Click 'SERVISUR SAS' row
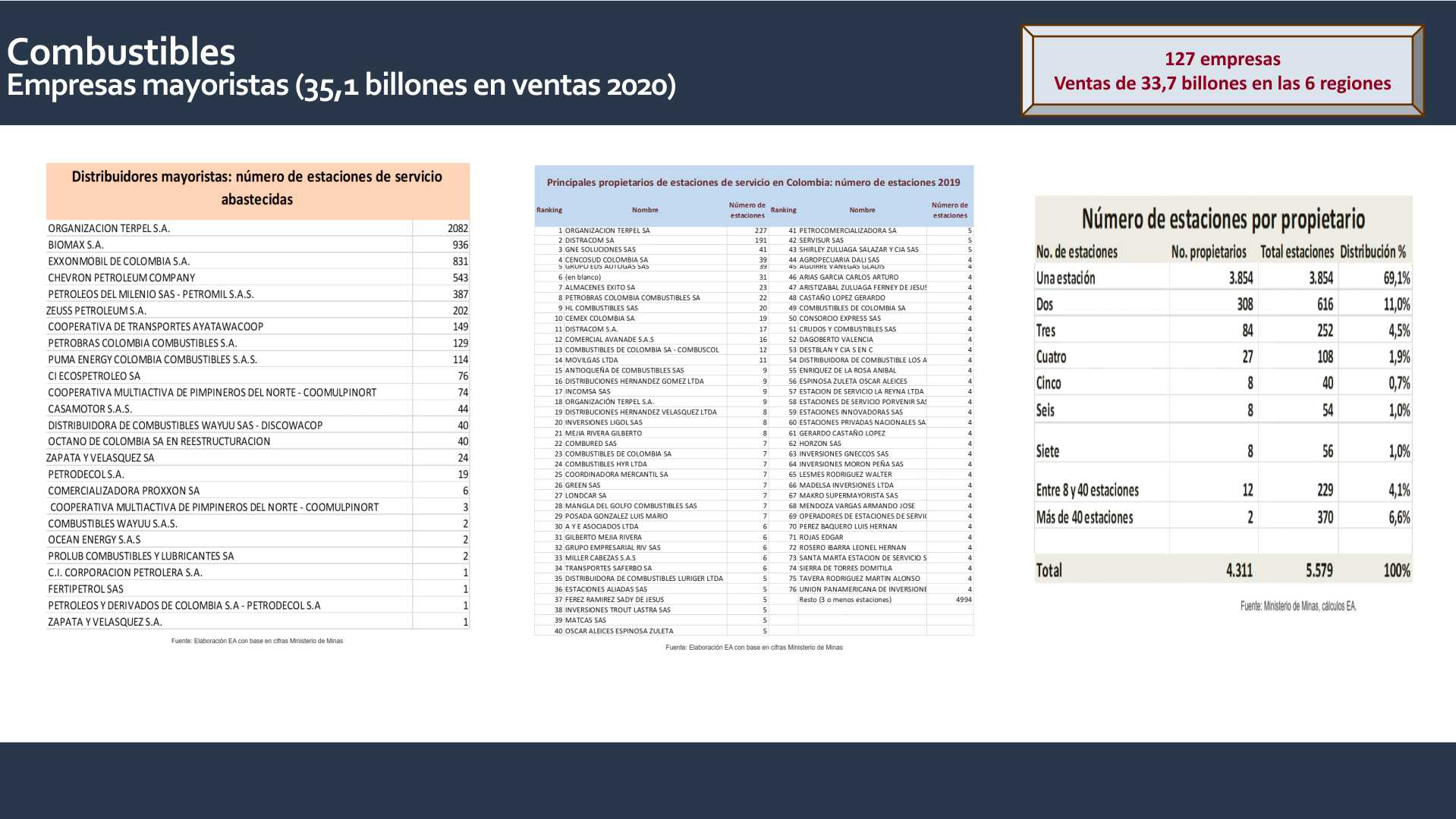This screenshot has height=819, width=1456. click(871, 240)
